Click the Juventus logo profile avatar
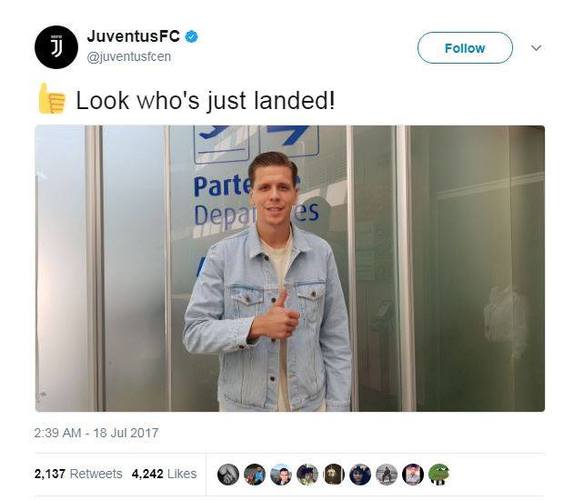The height and width of the screenshot is (500, 574). [56, 47]
